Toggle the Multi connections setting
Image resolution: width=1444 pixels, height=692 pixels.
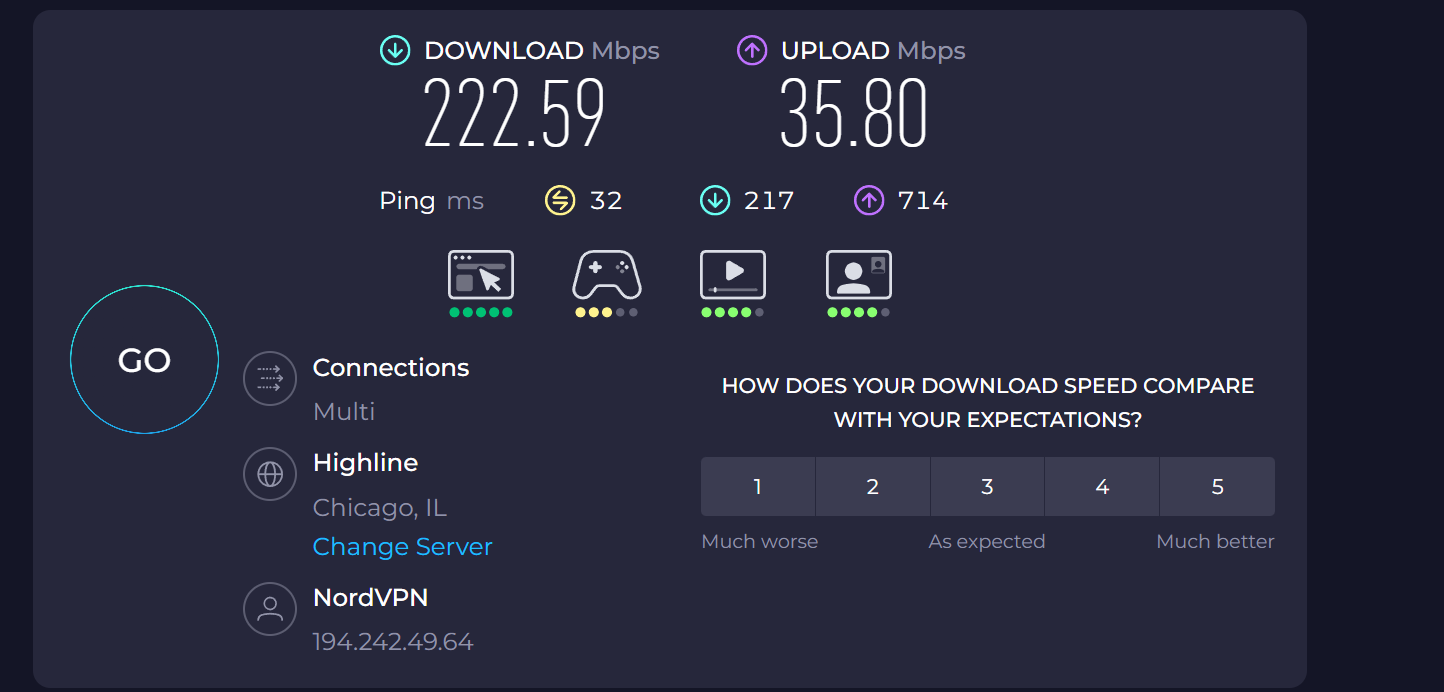pos(344,411)
